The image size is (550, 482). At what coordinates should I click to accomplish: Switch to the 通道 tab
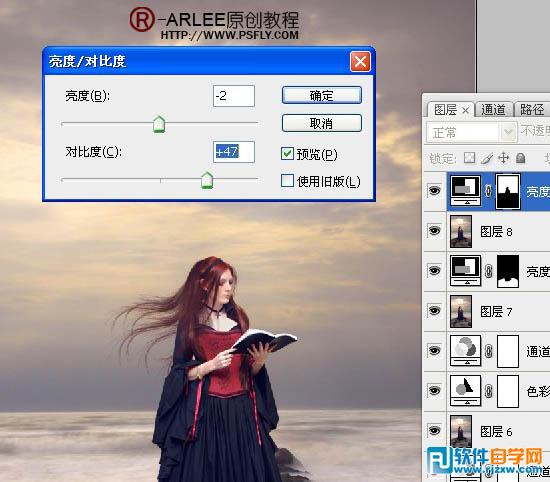493,110
